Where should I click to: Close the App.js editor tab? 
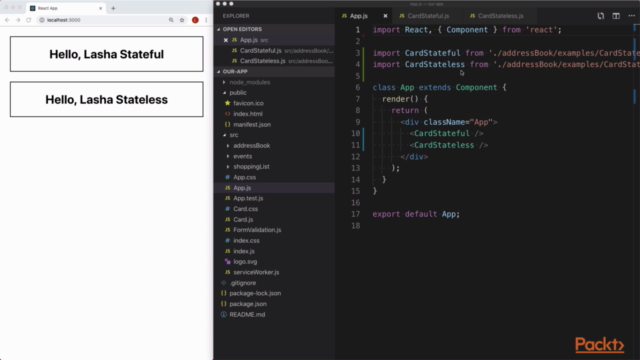(385, 16)
